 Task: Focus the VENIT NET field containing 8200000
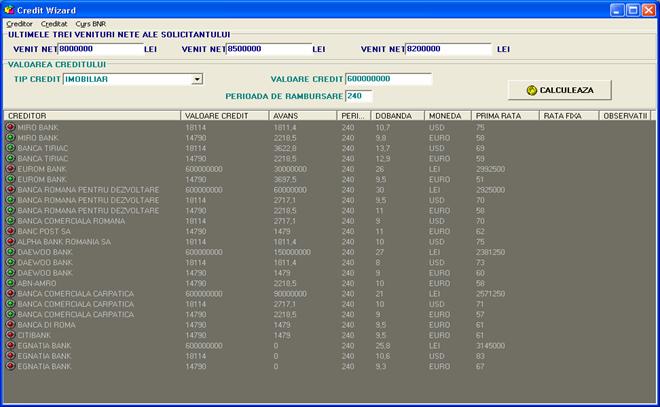448,49
